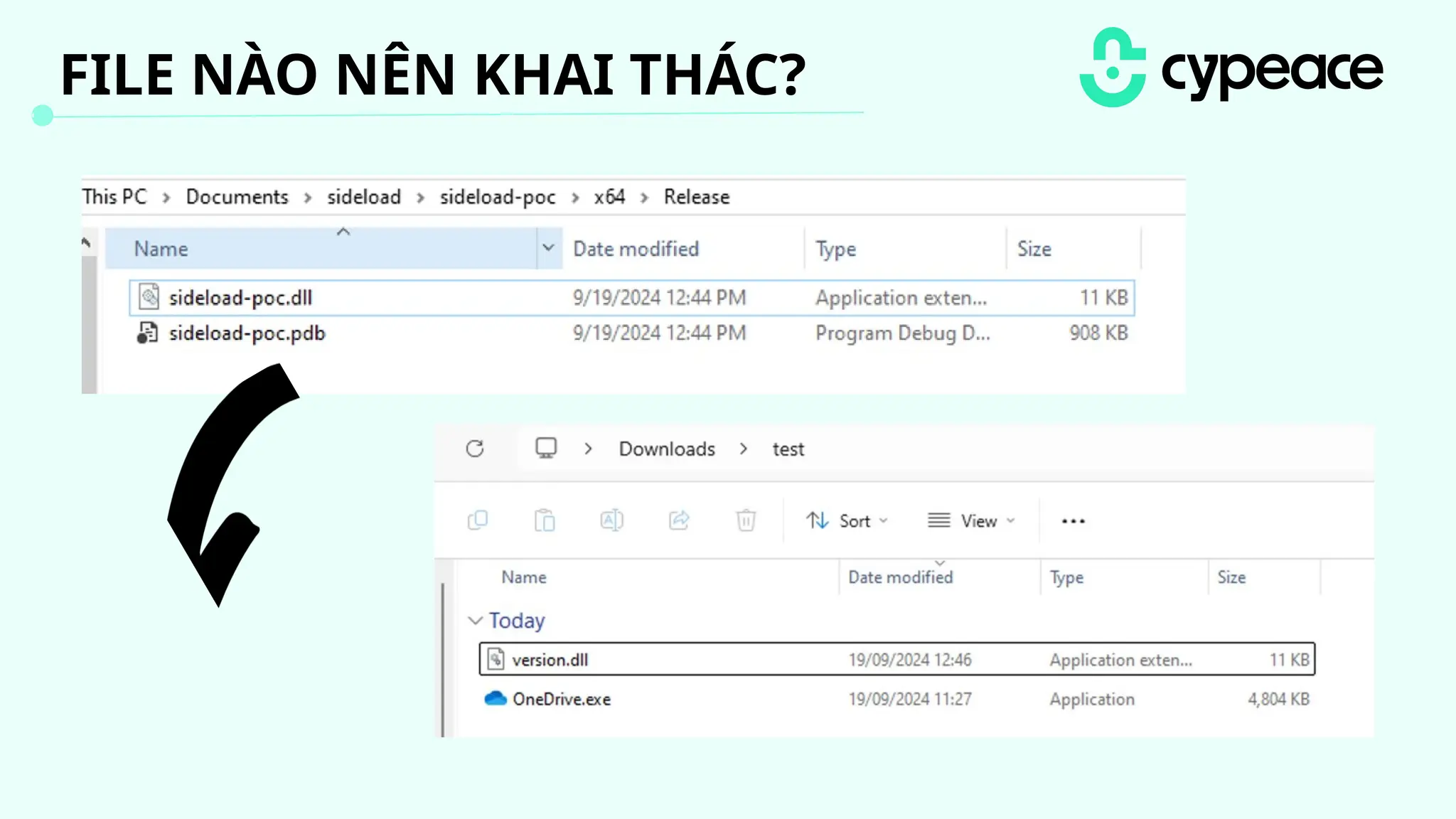This screenshot has height=819, width=1456.
Task: Go to Downloads breadcrumb
Action: 667,449
